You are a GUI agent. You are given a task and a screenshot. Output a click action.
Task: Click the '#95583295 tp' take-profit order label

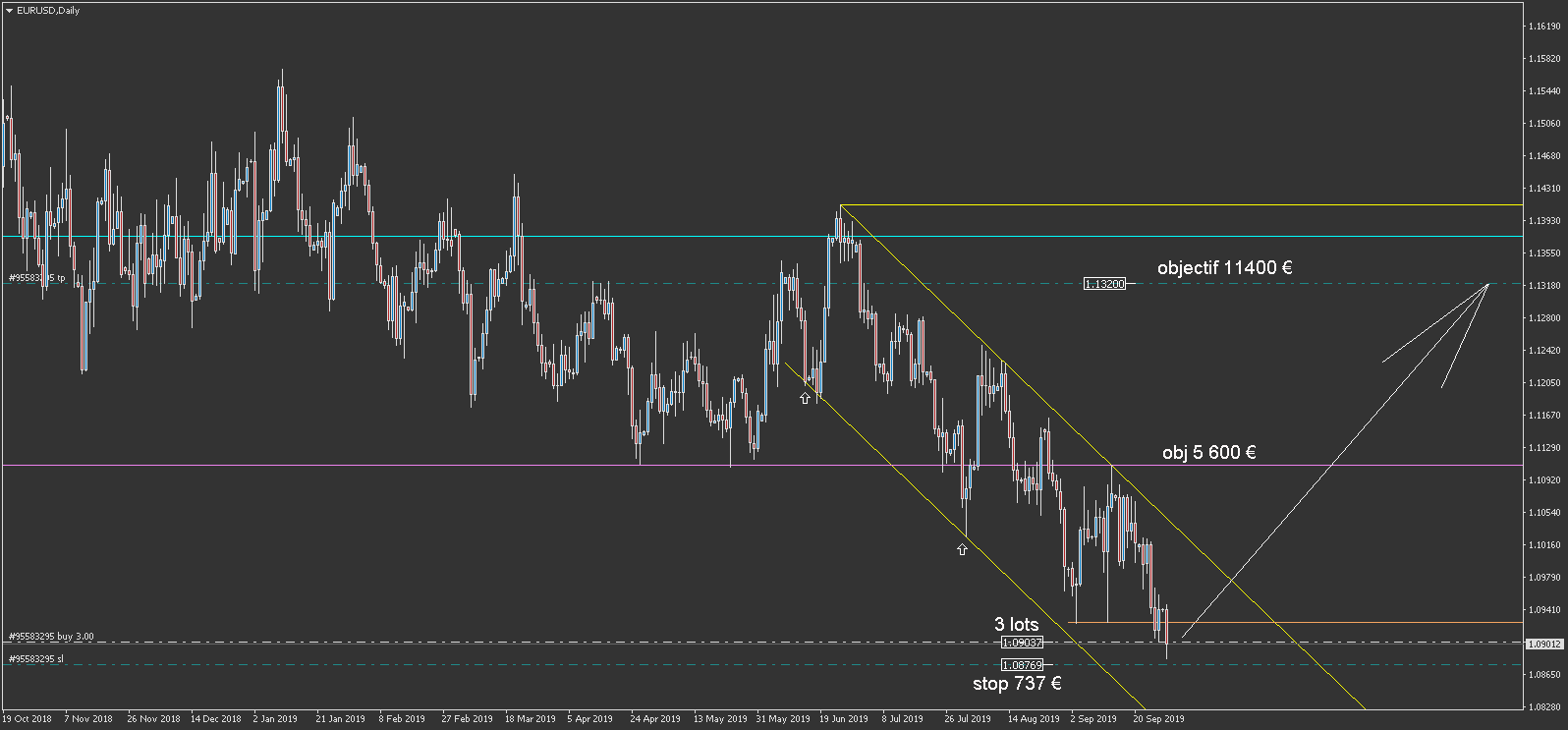coord(37,278)
